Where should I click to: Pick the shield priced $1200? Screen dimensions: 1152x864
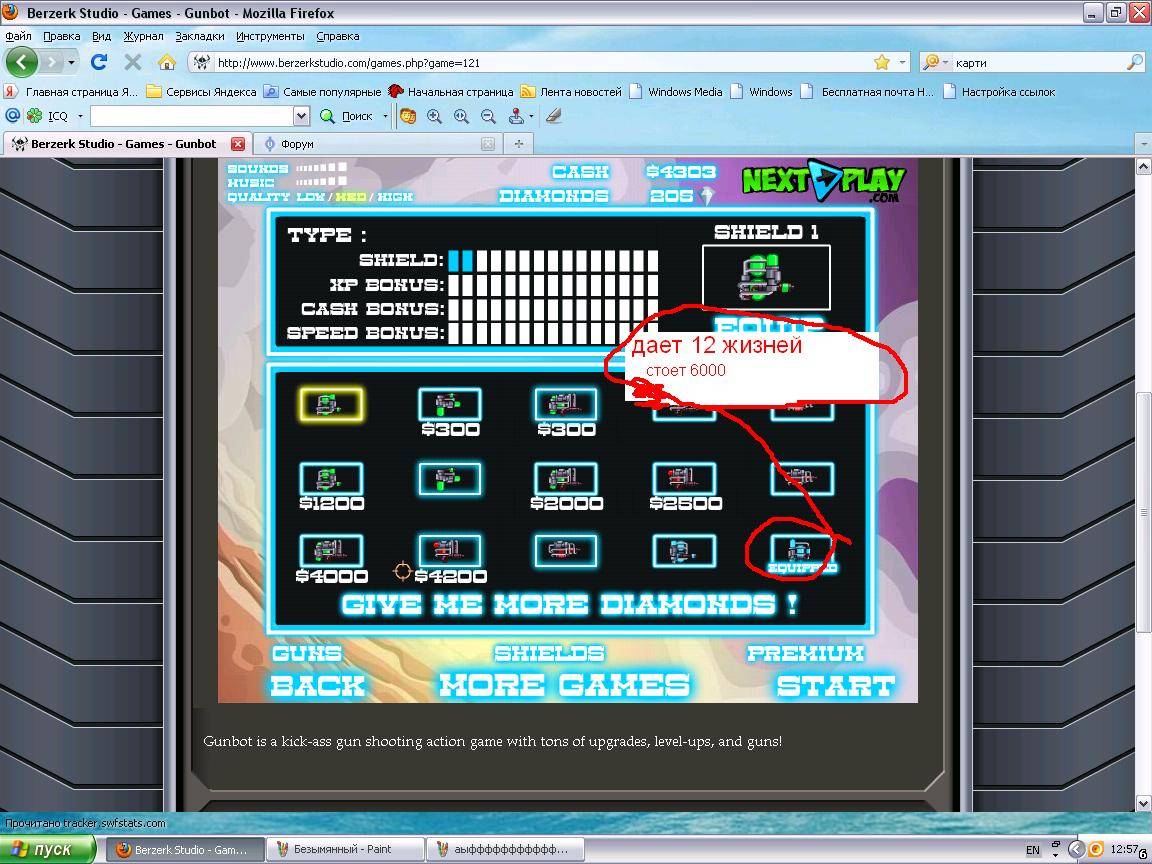[x=331, y=479]
